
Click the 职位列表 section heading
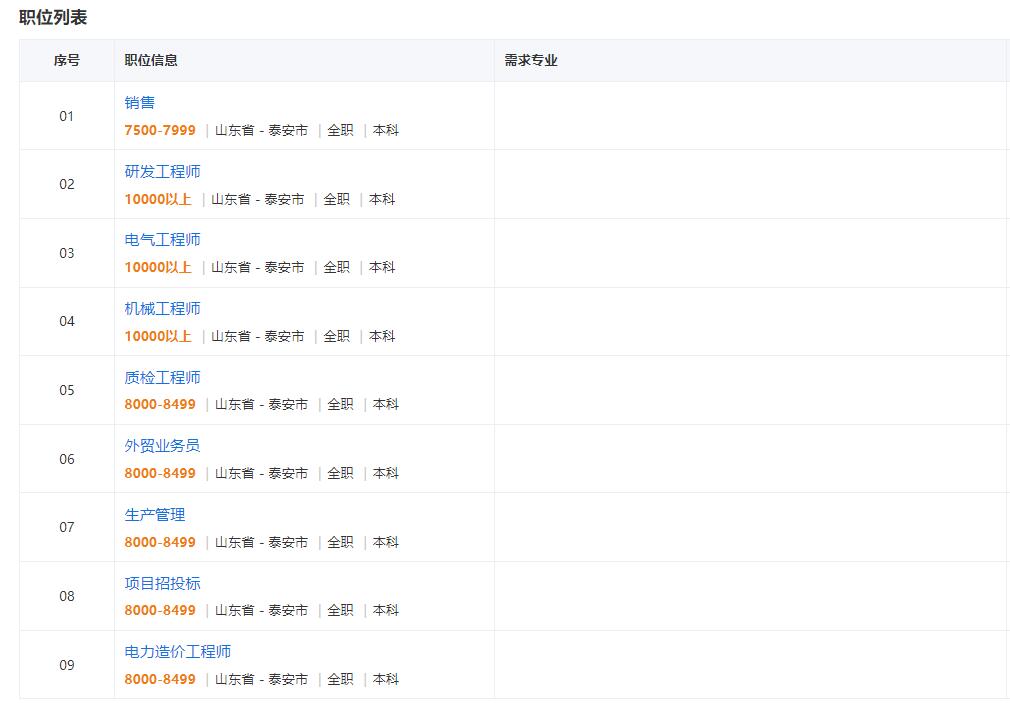tap(53, 18)
